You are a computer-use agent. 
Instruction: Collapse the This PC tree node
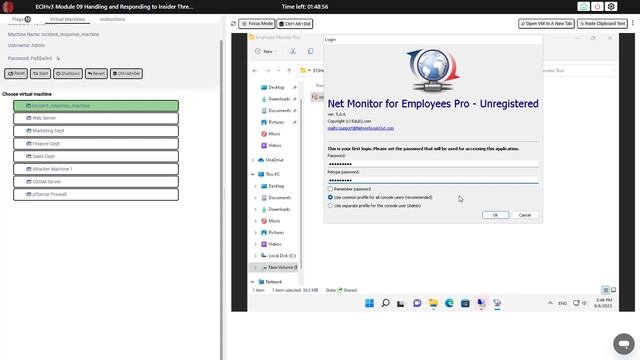click(253, 174)
